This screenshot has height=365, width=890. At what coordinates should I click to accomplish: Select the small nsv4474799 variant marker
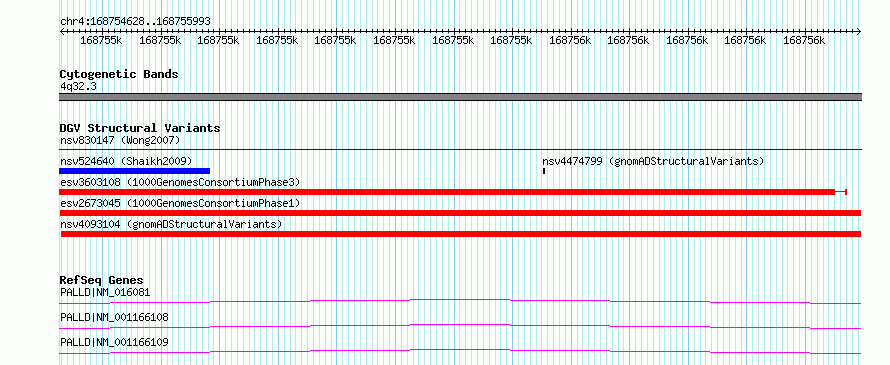[544, 171]
